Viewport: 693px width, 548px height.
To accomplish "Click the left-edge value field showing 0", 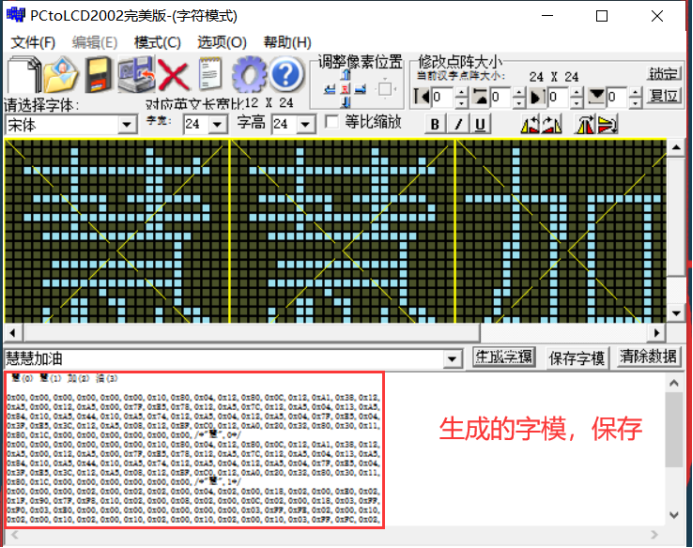I will tap(442, 97).
